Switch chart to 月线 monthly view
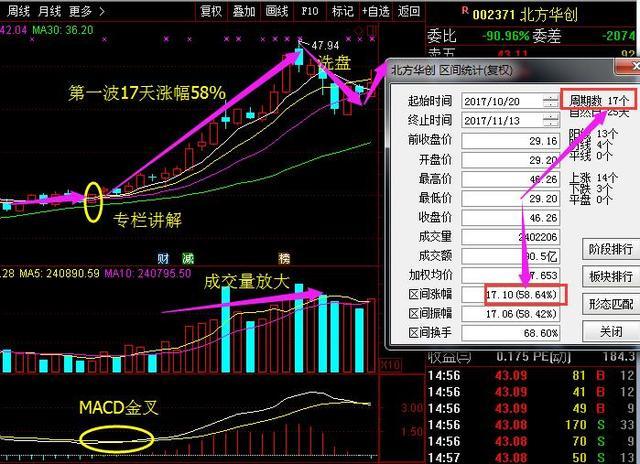 [49, 11]
